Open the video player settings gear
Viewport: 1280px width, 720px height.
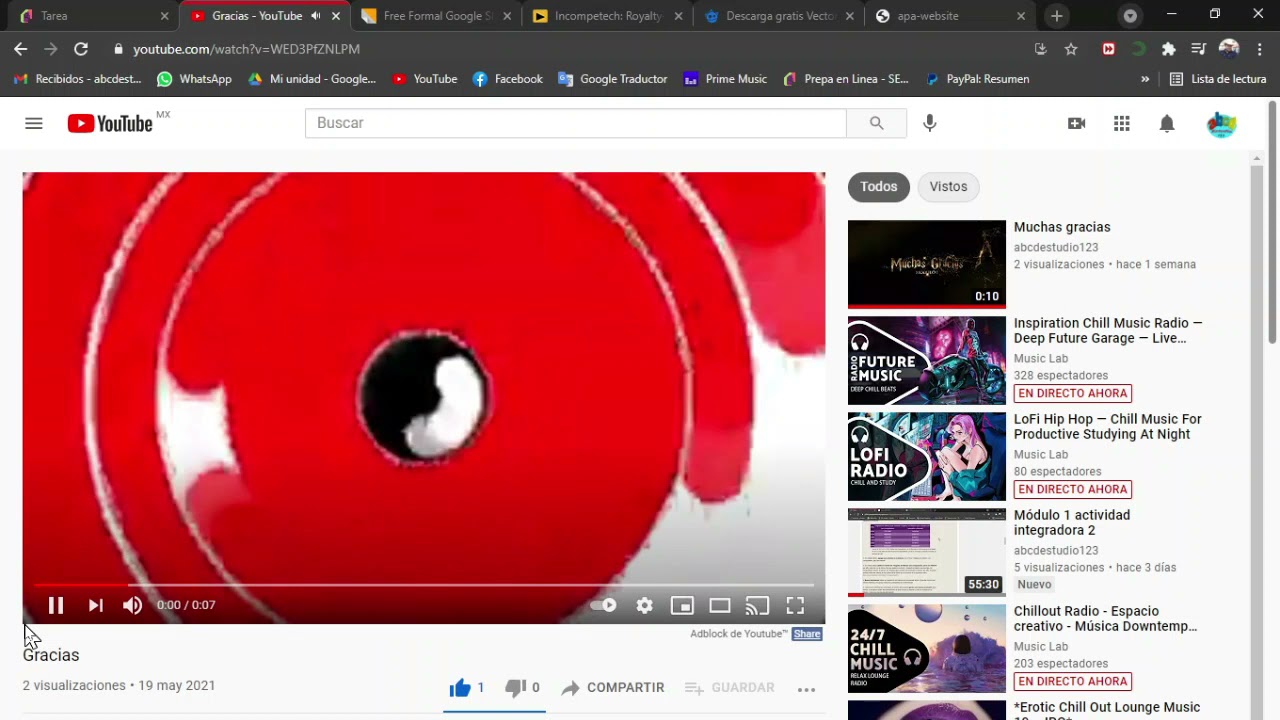click(x=645, y=605)
